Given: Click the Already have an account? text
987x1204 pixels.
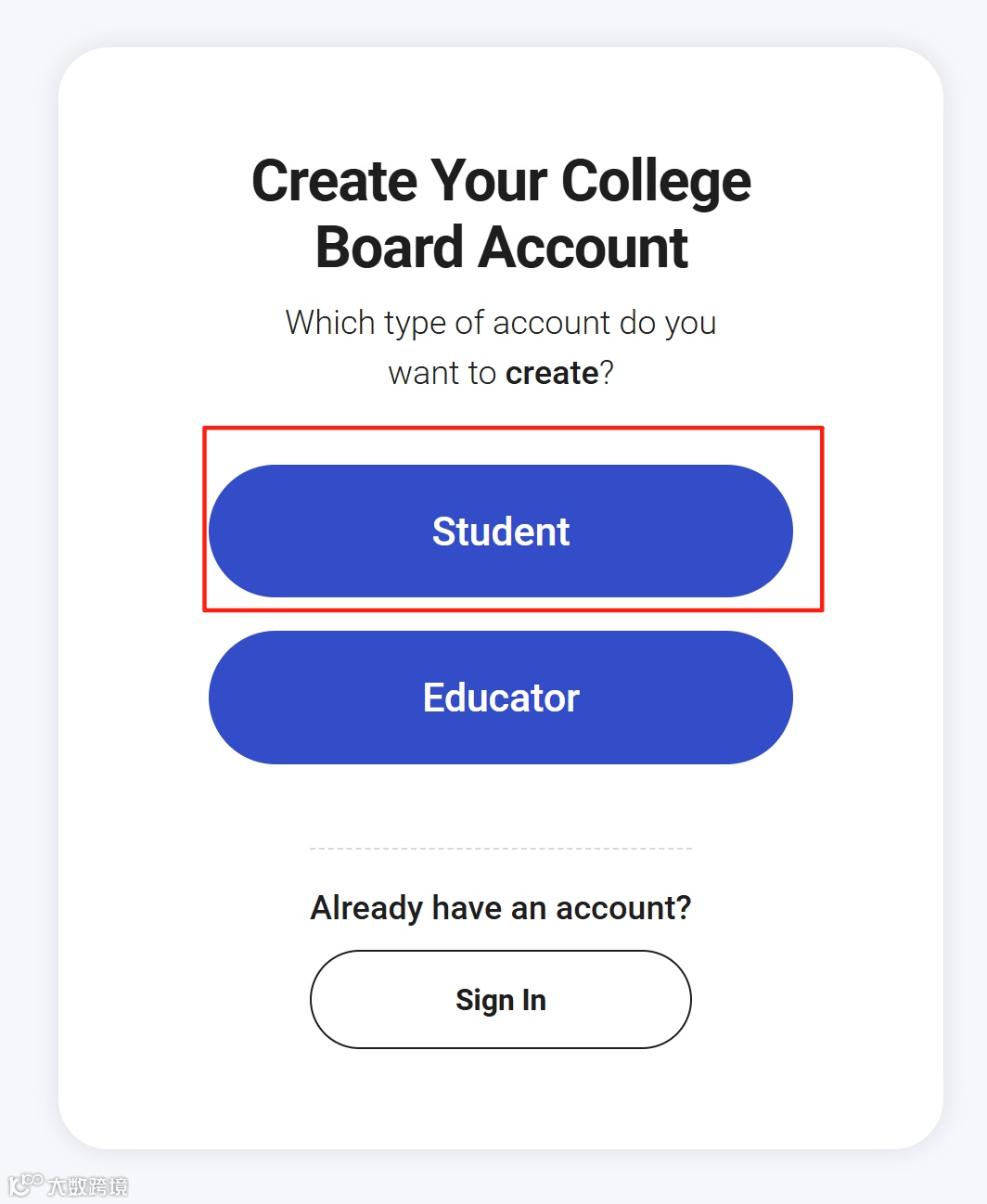Looking at the screenshot, I should tap(501, 908).
